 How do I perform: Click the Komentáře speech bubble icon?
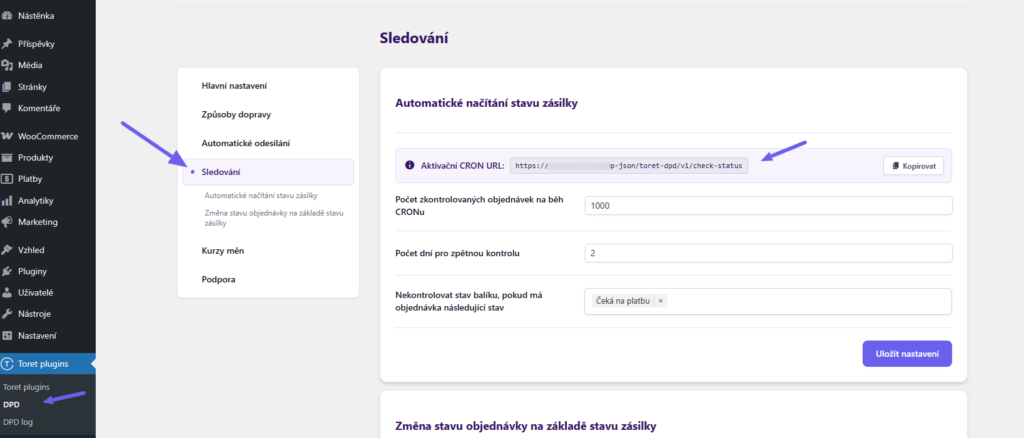tap(7, 108)
